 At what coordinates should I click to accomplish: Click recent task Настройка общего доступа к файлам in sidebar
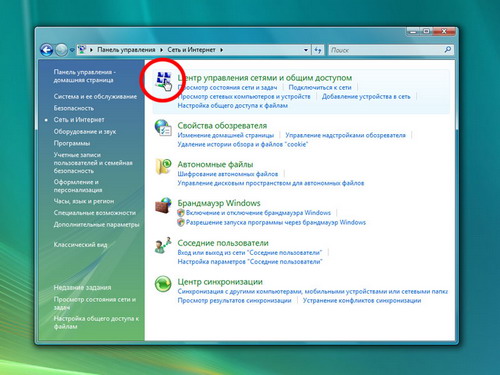[x=96, y=322]
